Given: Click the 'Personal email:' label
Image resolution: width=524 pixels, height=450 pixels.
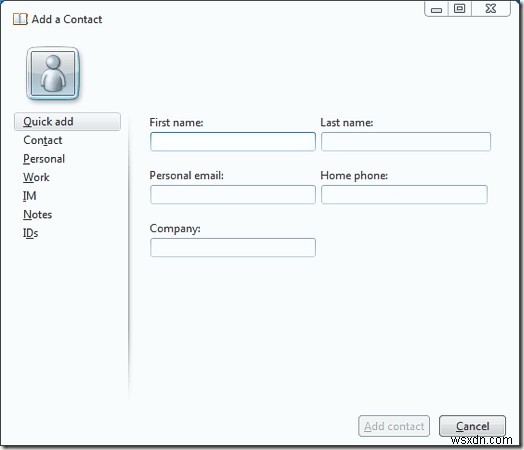Looking at the screenshot, I should tap(186, 176).
